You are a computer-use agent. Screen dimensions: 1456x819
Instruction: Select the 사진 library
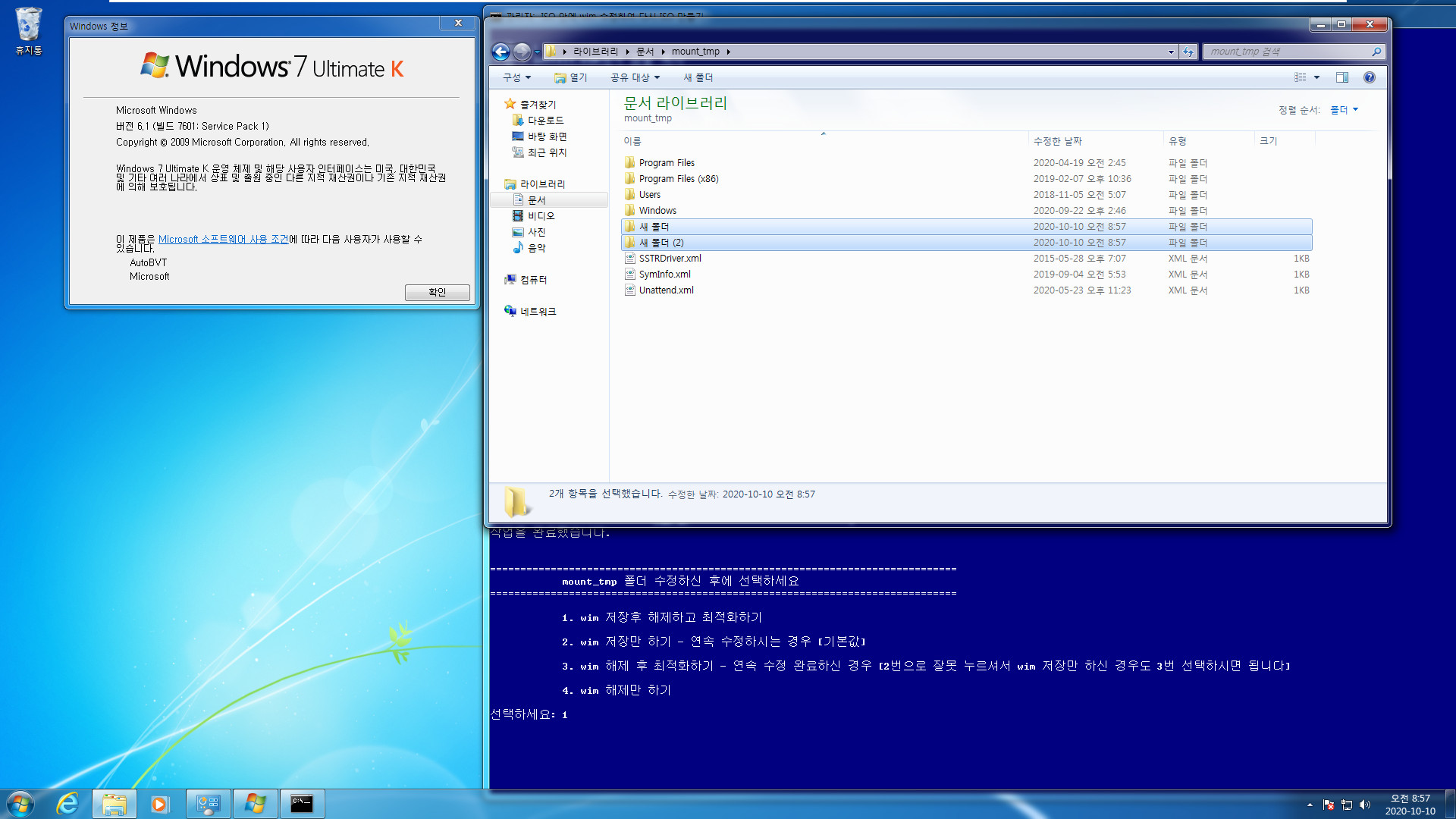[x=536, y=232]
